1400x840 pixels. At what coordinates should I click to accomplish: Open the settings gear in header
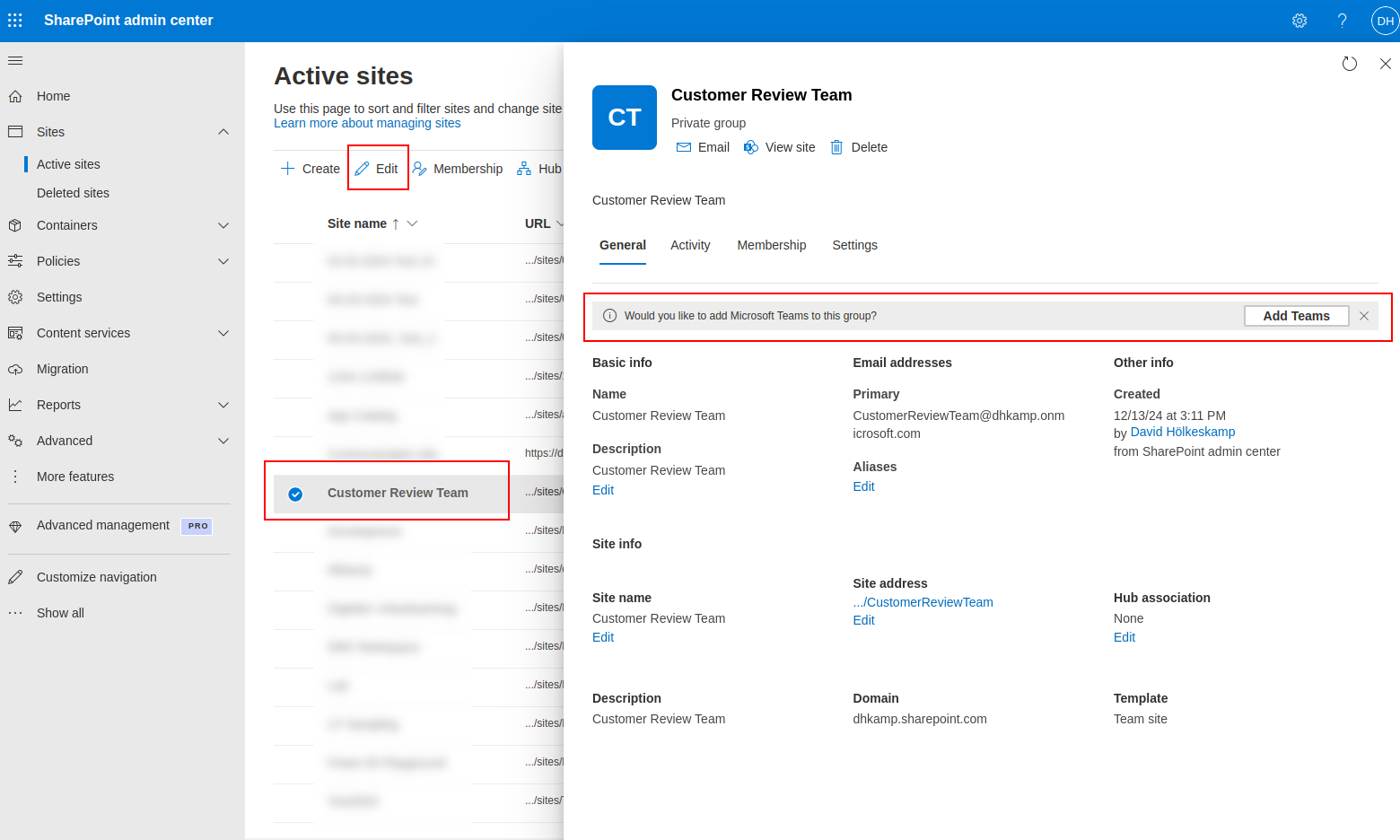(1299, 21)
